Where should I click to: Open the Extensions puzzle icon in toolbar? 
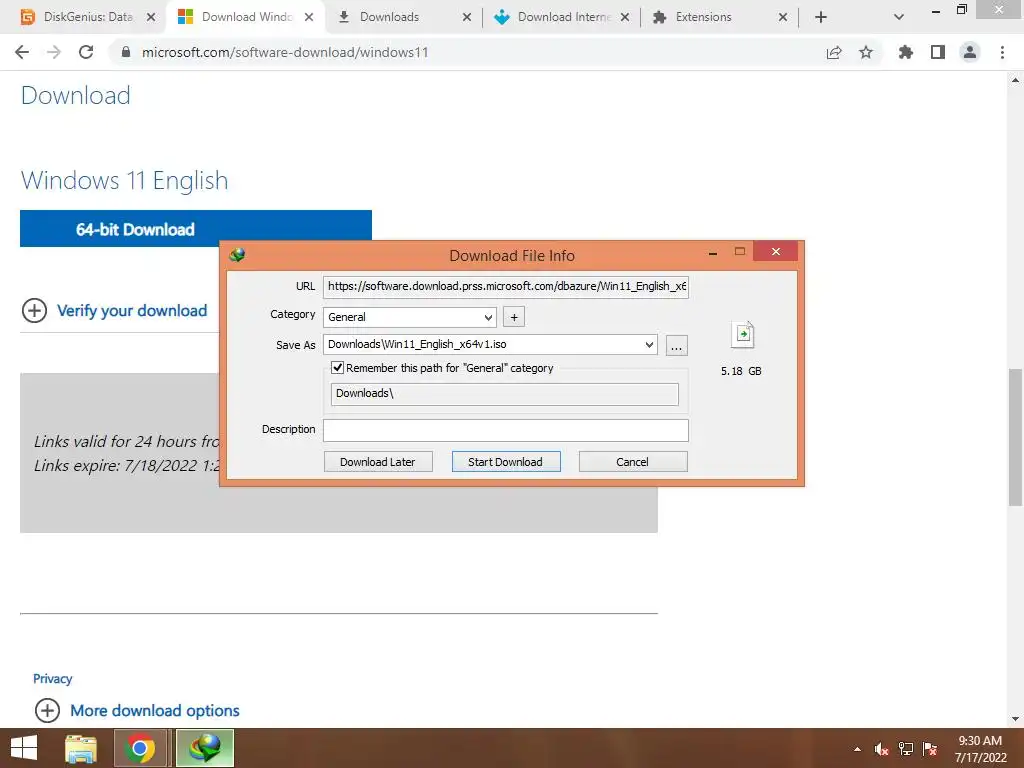(906, 52)
